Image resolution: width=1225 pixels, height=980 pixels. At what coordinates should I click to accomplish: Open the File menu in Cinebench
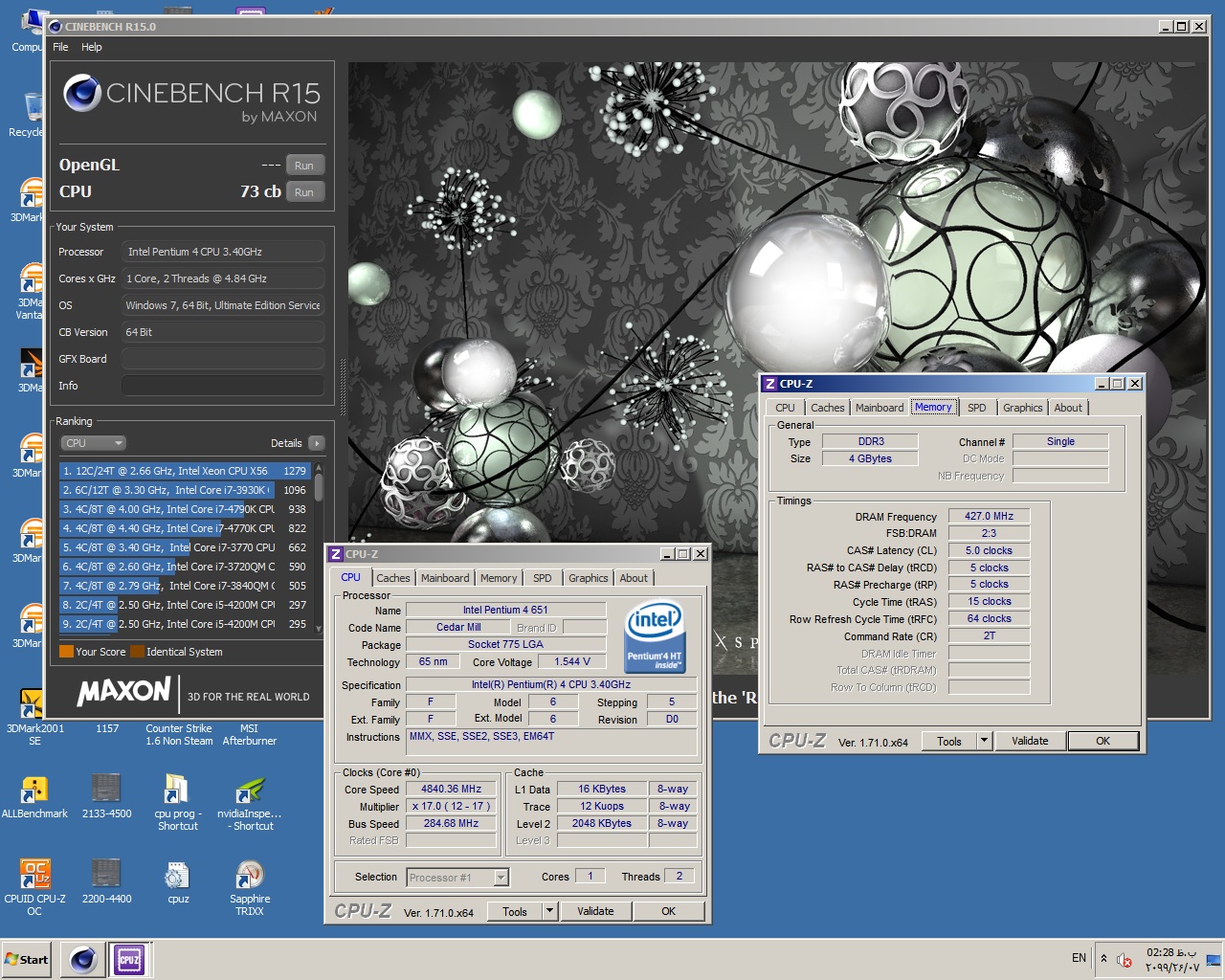pyautogui.click(x=60, y=47)
